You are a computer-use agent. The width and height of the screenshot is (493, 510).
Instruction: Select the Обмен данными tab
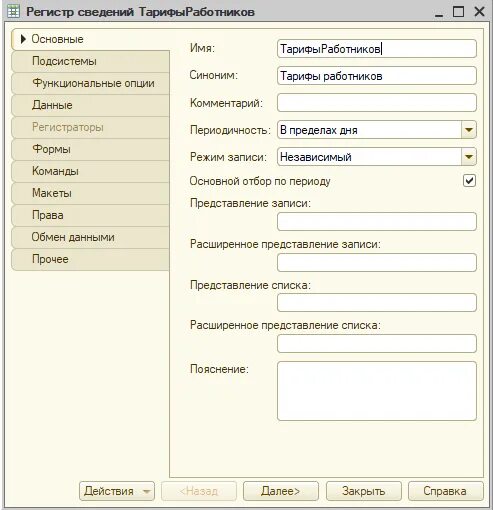(90, 237)
